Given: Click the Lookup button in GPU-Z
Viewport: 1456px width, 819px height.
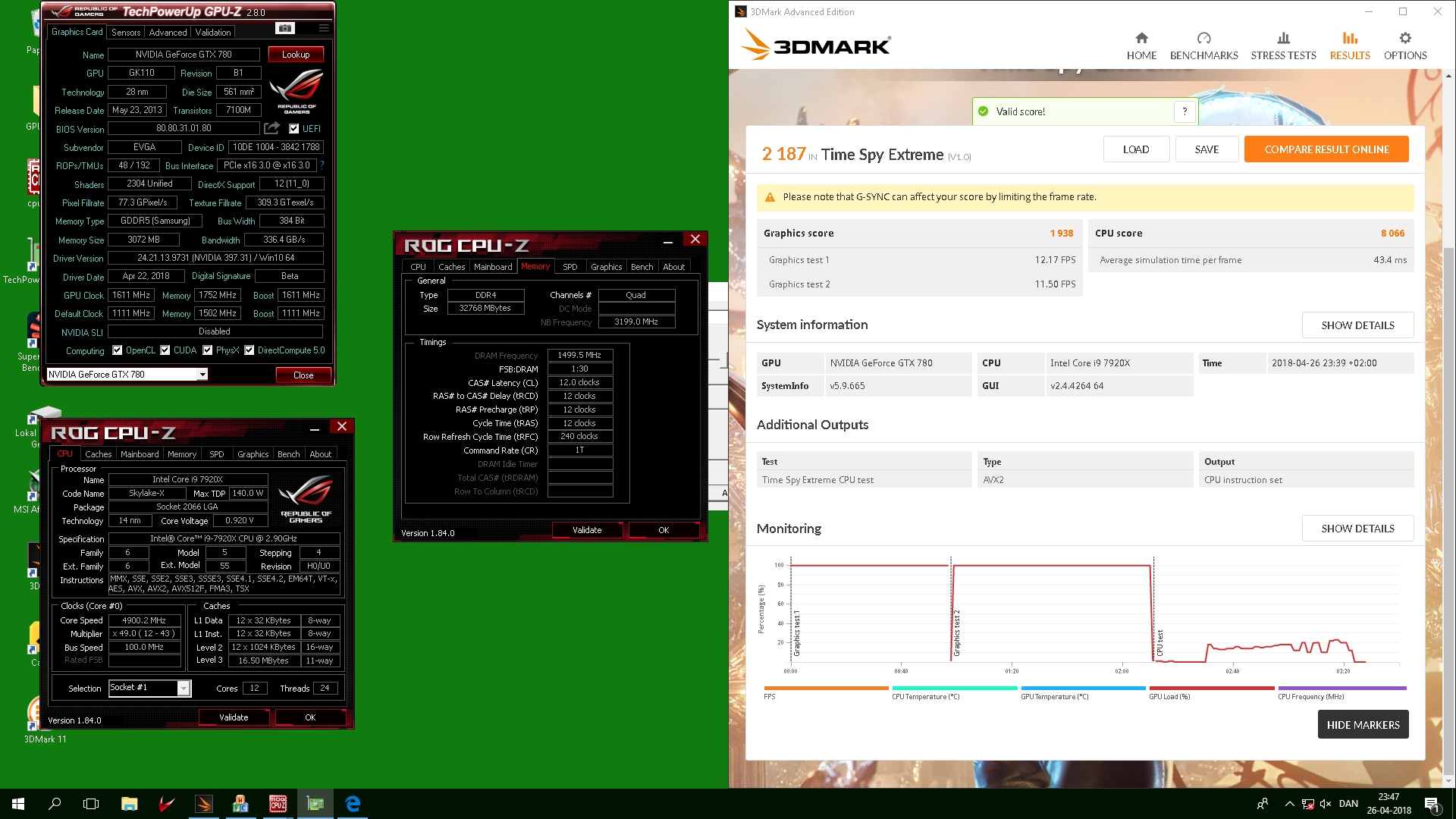Looking at the screenshot, I should point(296,55).
